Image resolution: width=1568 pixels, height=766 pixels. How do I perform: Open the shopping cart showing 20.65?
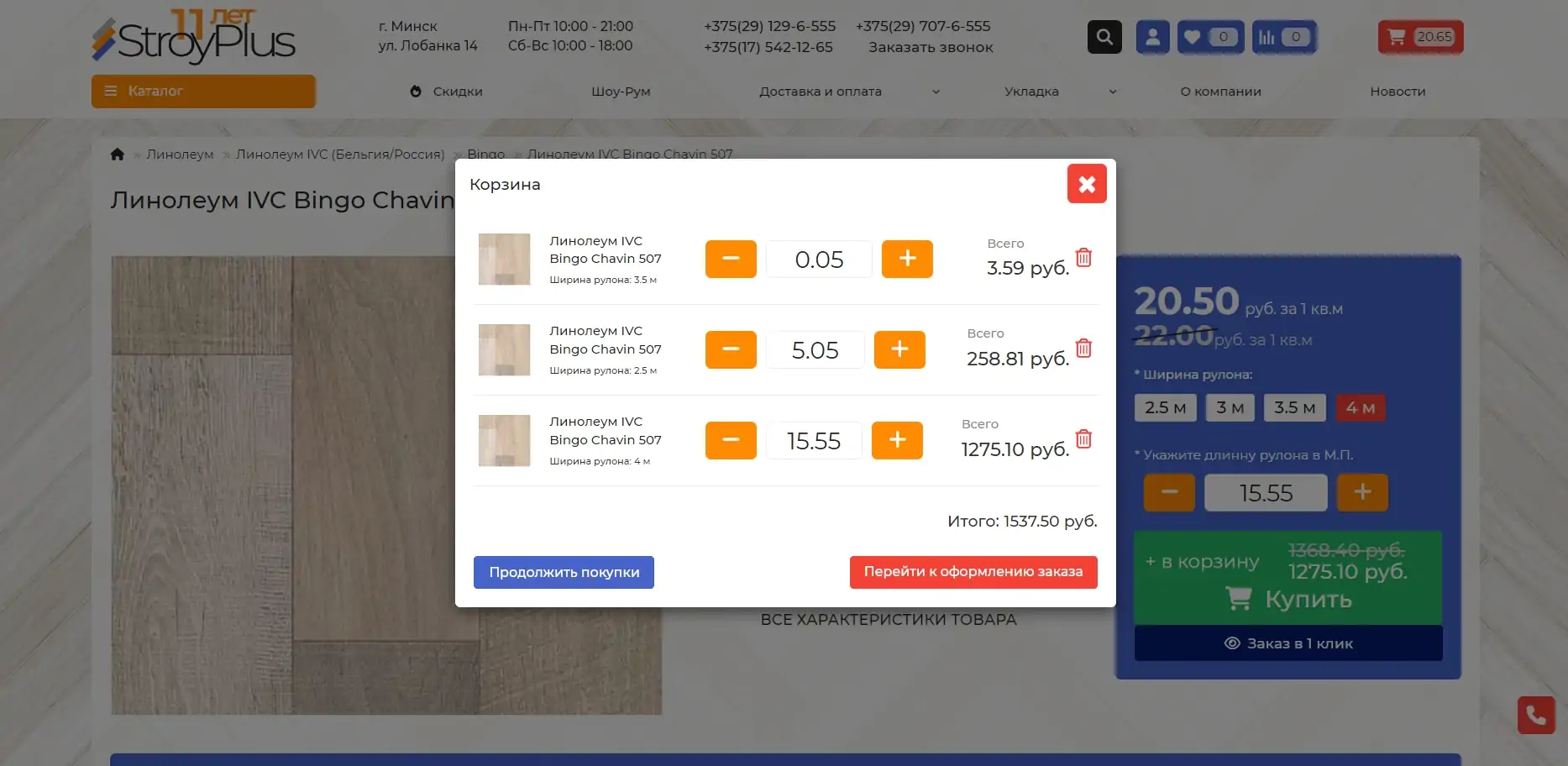tap(1420, 37)
